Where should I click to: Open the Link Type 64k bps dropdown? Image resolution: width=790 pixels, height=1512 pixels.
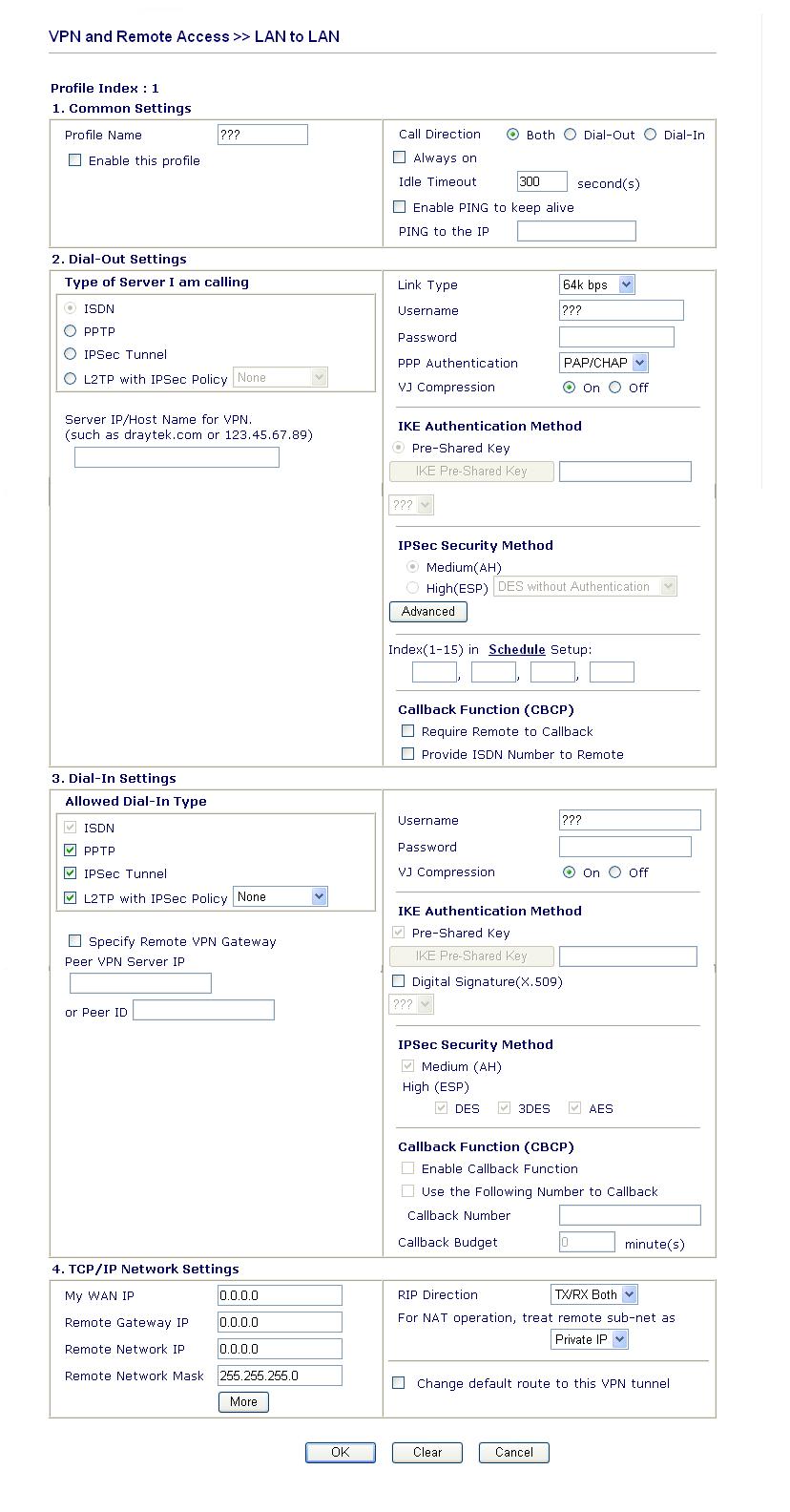click(597, 284)
